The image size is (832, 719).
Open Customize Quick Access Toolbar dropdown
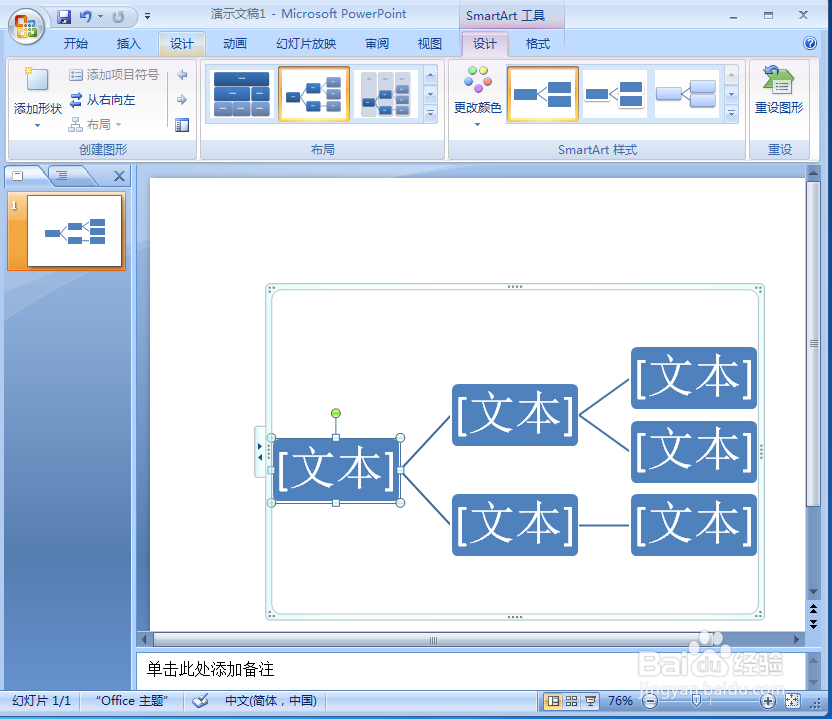[148, 16]
